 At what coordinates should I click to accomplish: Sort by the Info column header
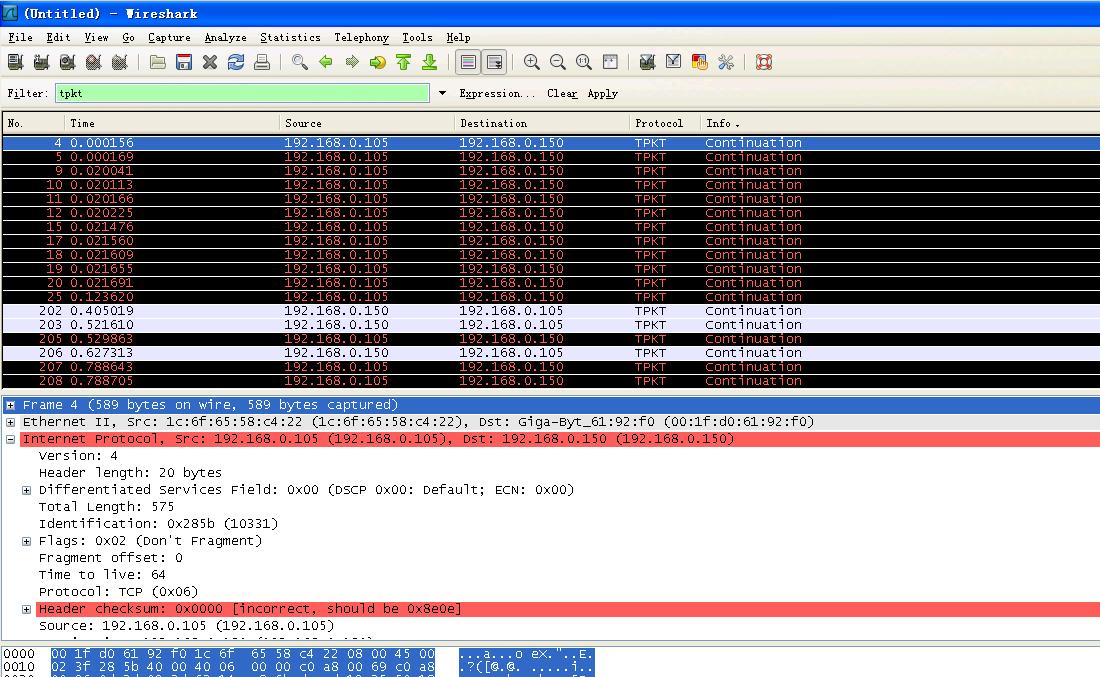coord(900,123)
